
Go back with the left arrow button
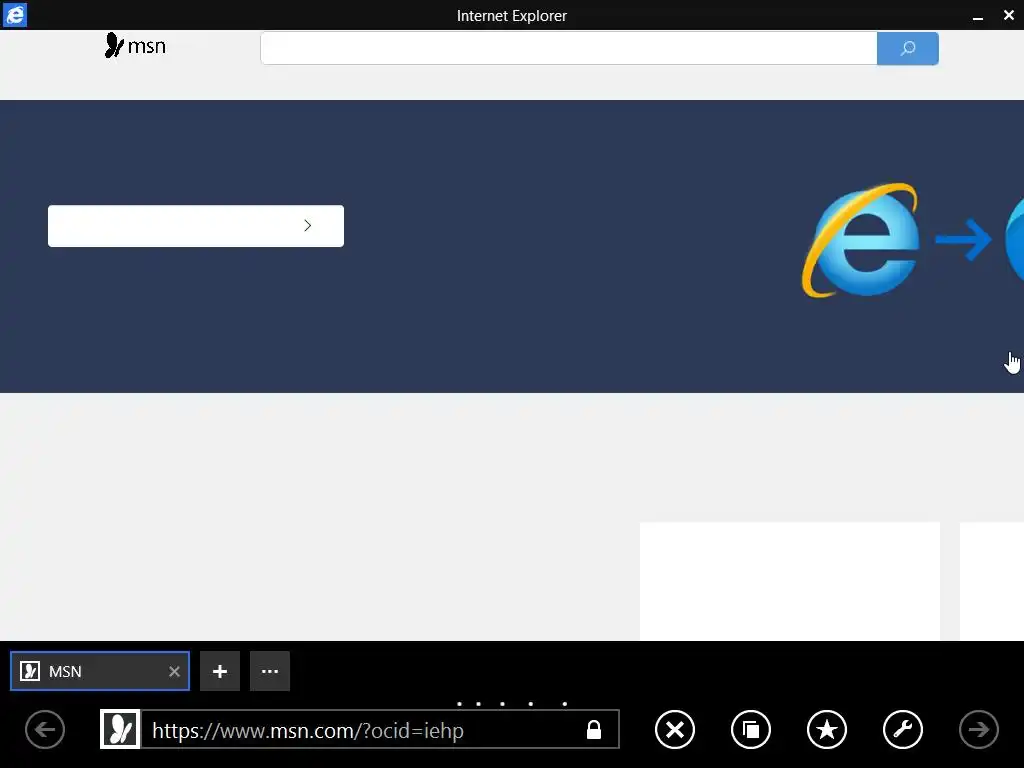pyautogui.click(x=45, y=729)
